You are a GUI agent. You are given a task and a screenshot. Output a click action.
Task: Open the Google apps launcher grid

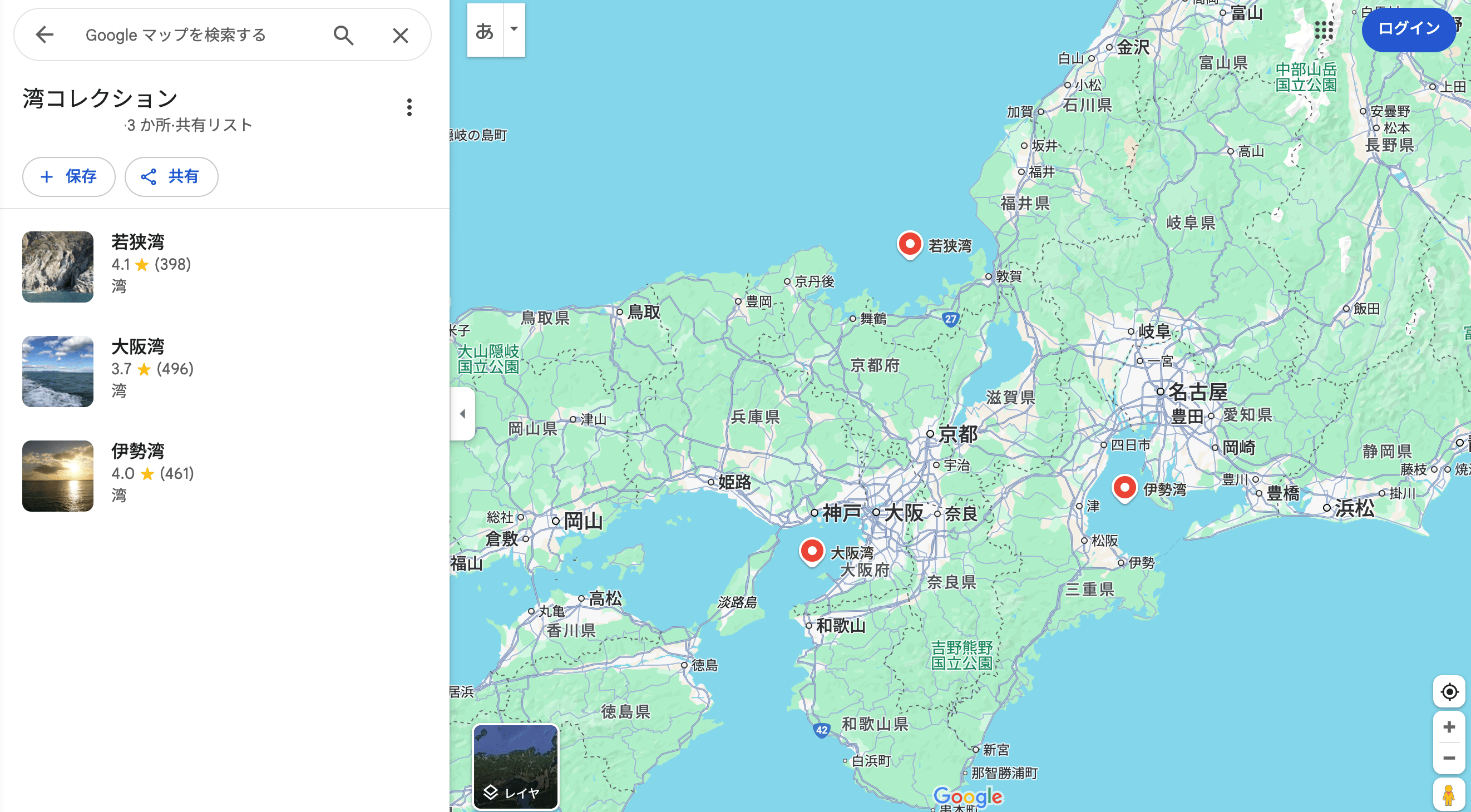tap(1324, 30)
